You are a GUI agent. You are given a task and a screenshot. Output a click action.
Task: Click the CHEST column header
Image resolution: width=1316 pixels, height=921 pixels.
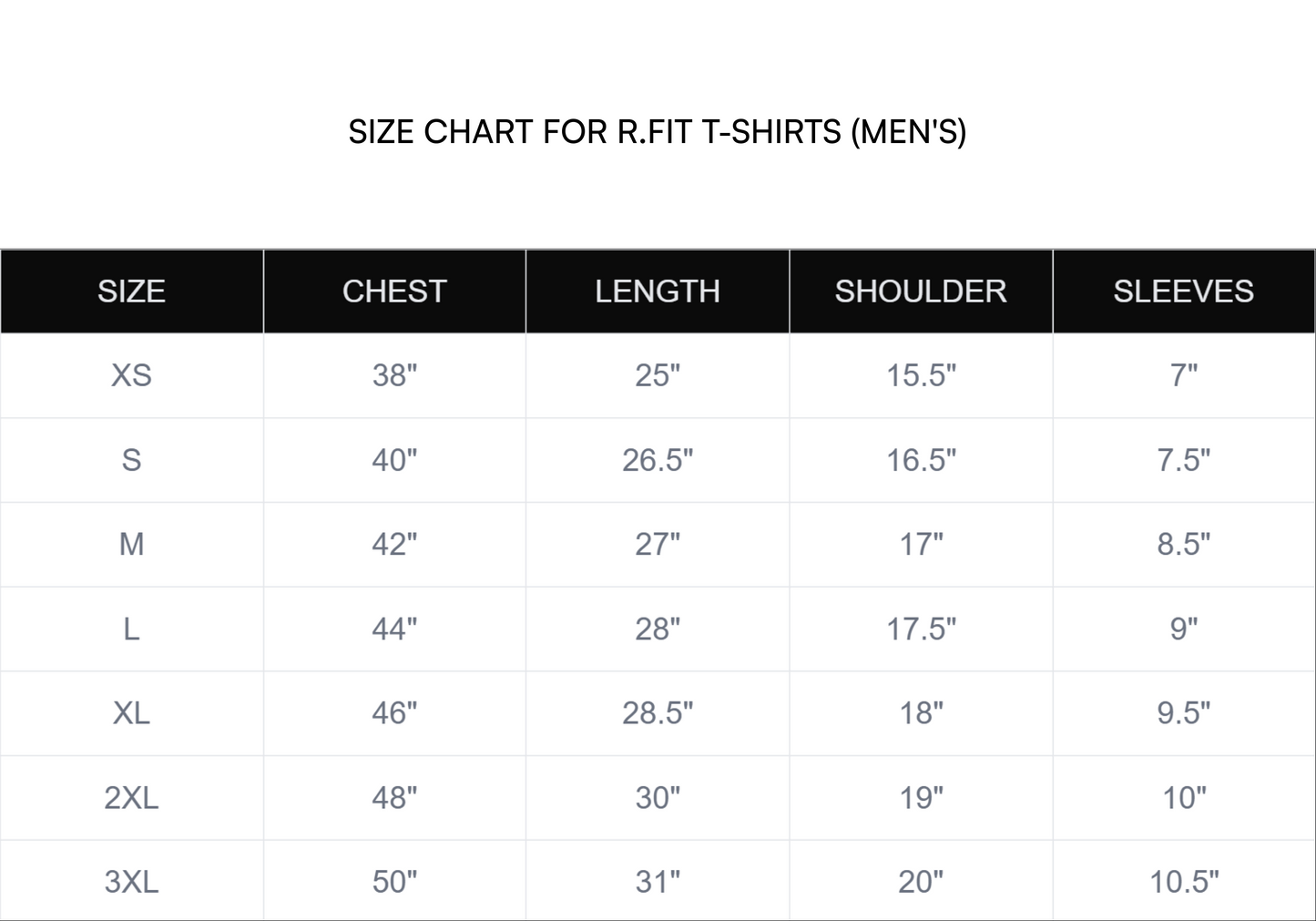click(394, 292)
